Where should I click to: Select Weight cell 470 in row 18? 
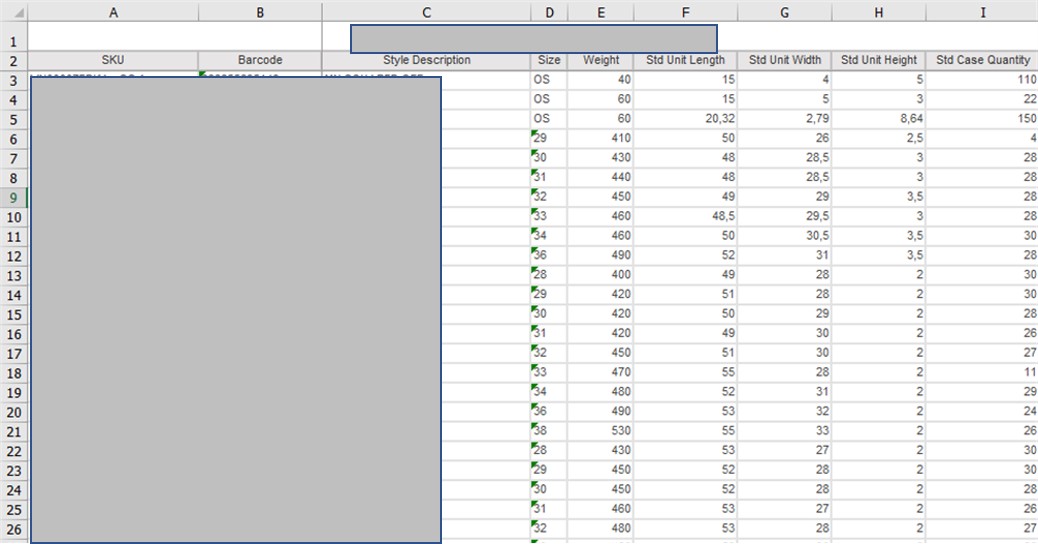click(x=600, y=373)
